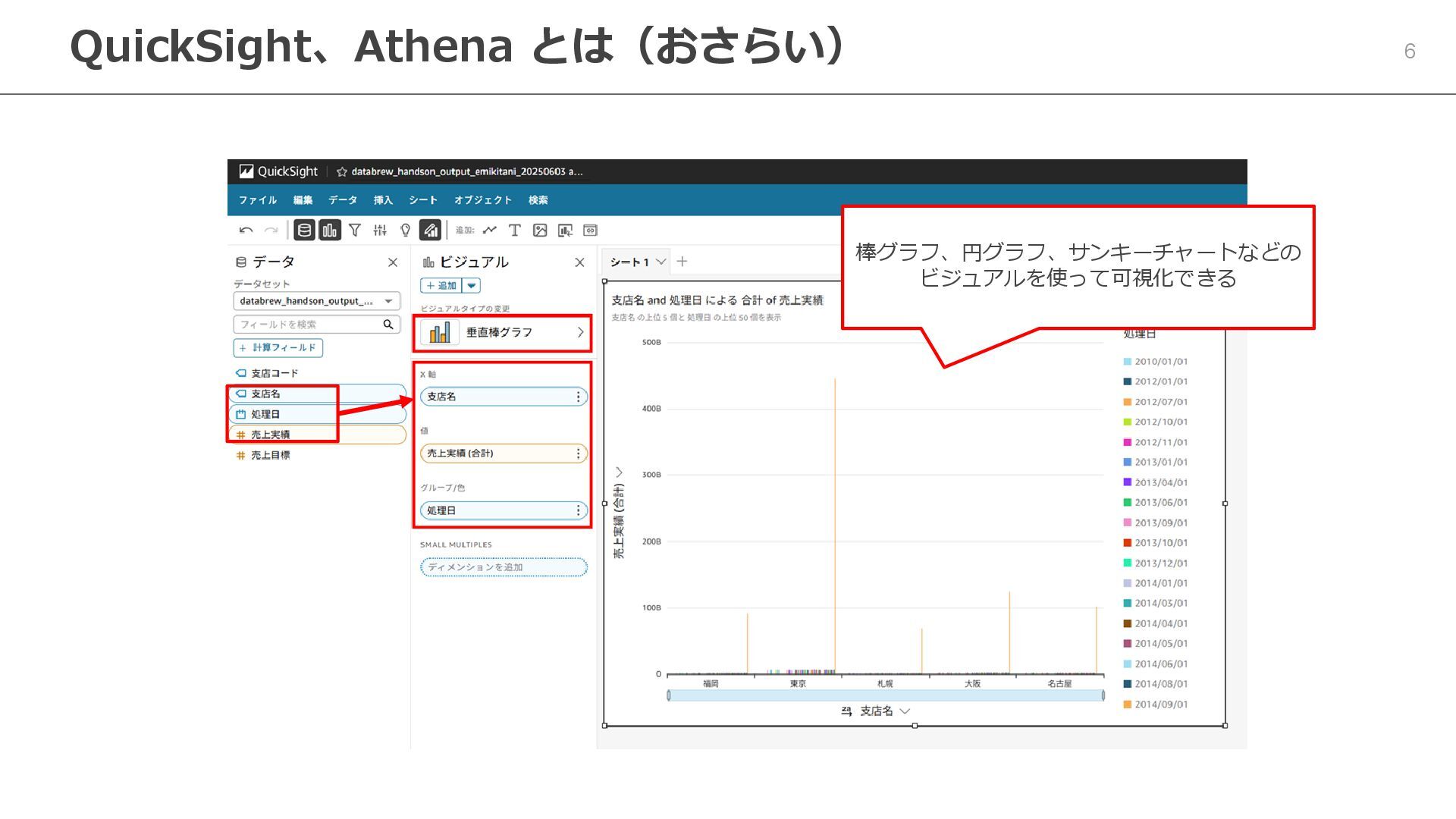1456x819 pixels.
Task: Select the 支店名 field in data list
Action: [x=317, y=394]
